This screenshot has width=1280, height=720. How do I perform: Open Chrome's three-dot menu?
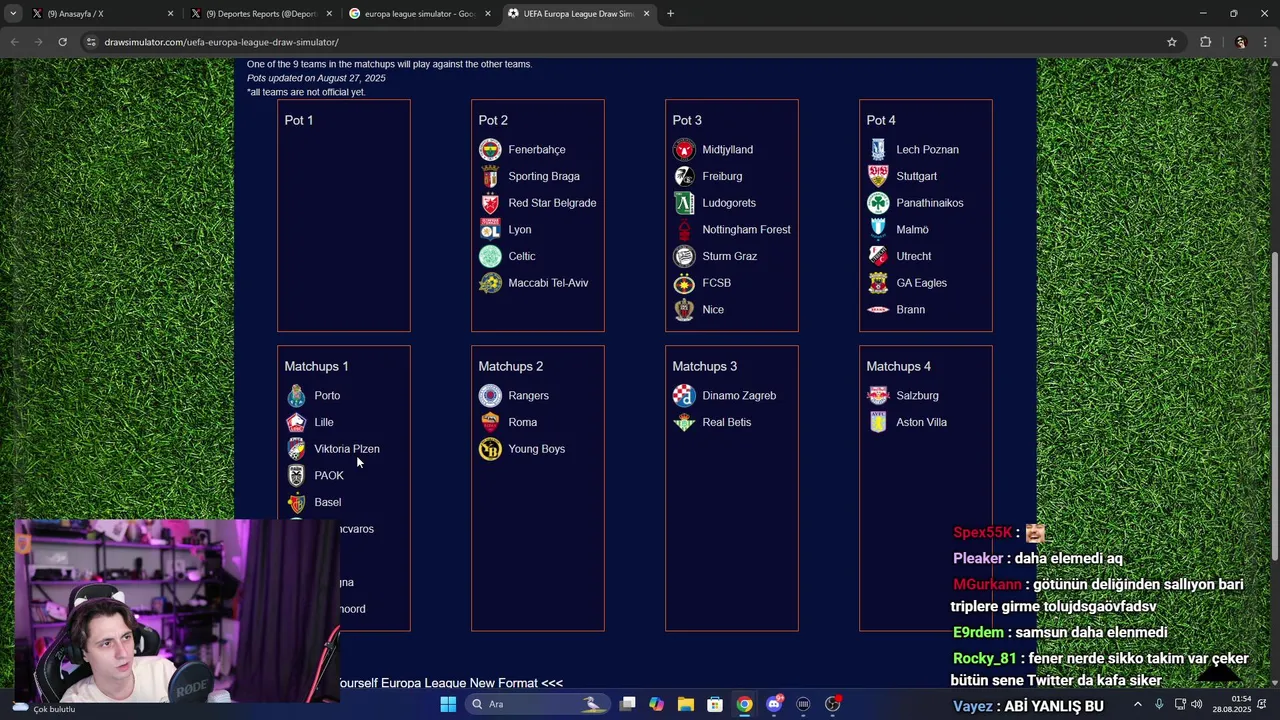[x=1265, y=42]
